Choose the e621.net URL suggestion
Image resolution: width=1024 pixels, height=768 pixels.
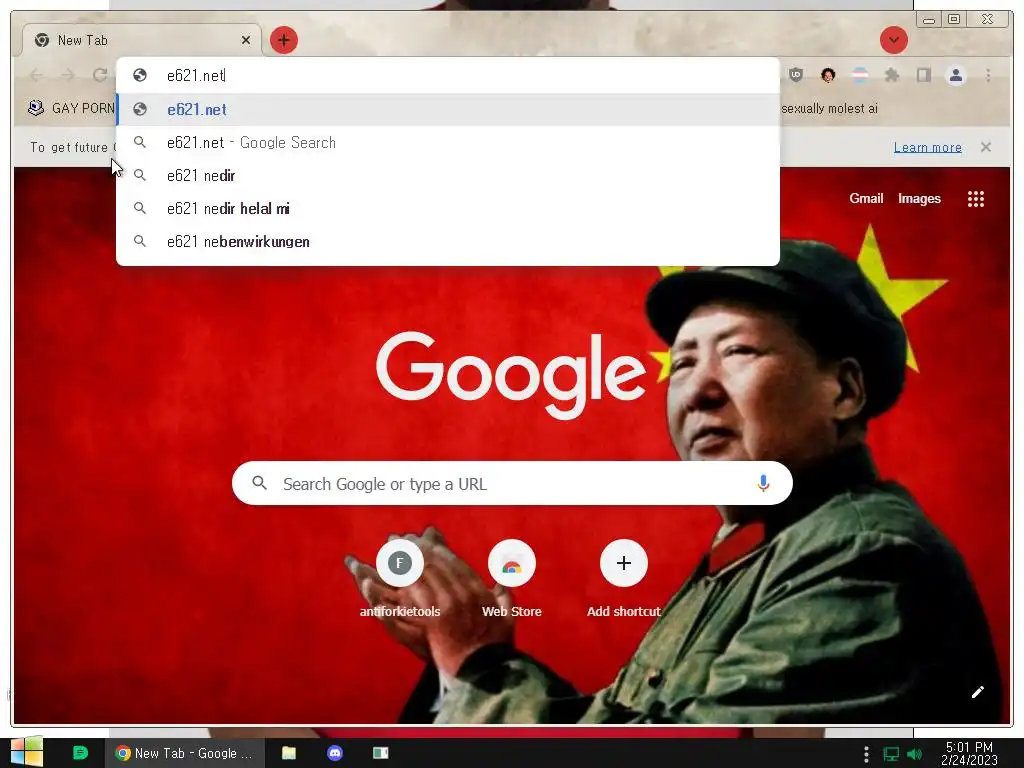click(447, 109)
